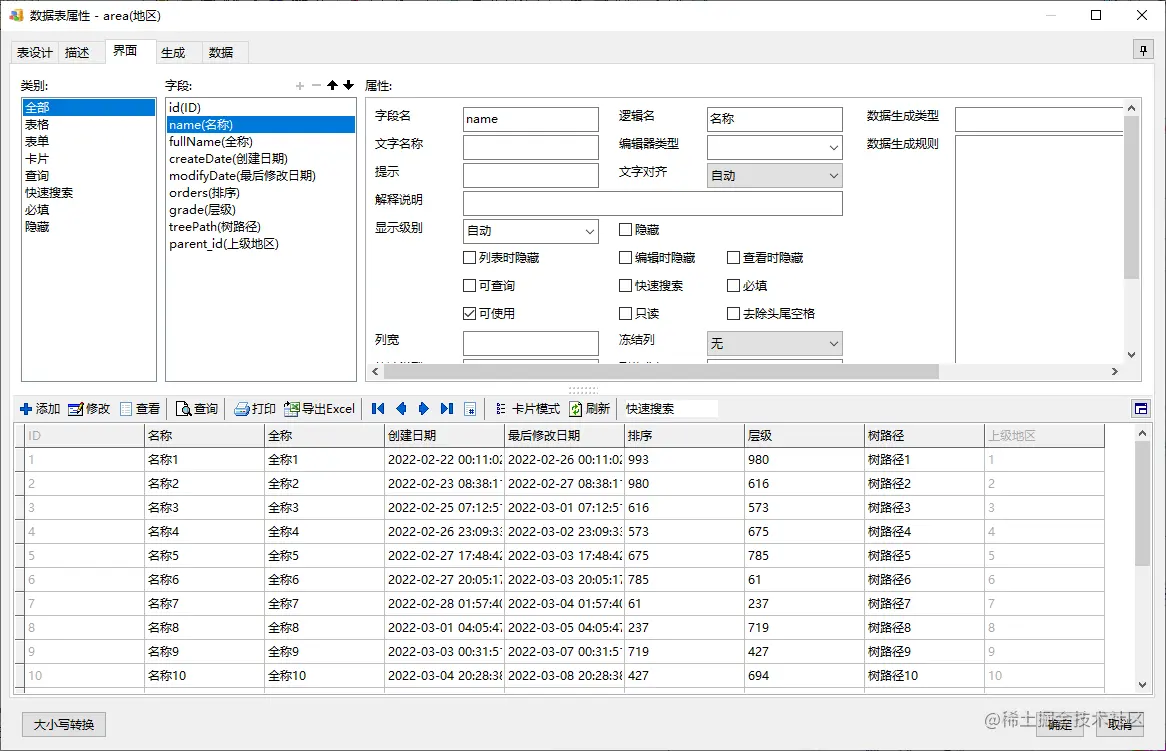Click the 打印 print button

255,409
